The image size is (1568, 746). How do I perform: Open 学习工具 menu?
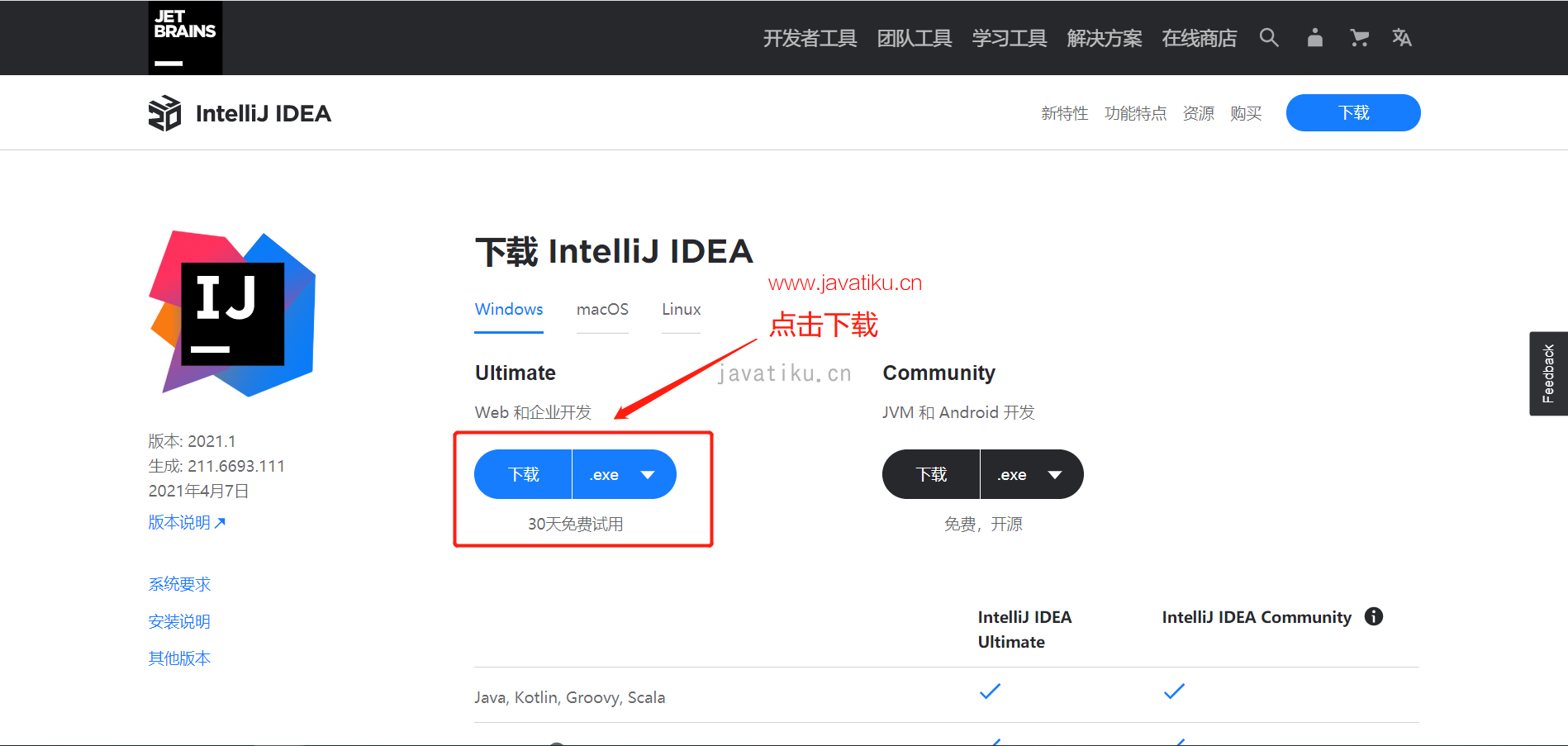click(x=1010, y=38)
